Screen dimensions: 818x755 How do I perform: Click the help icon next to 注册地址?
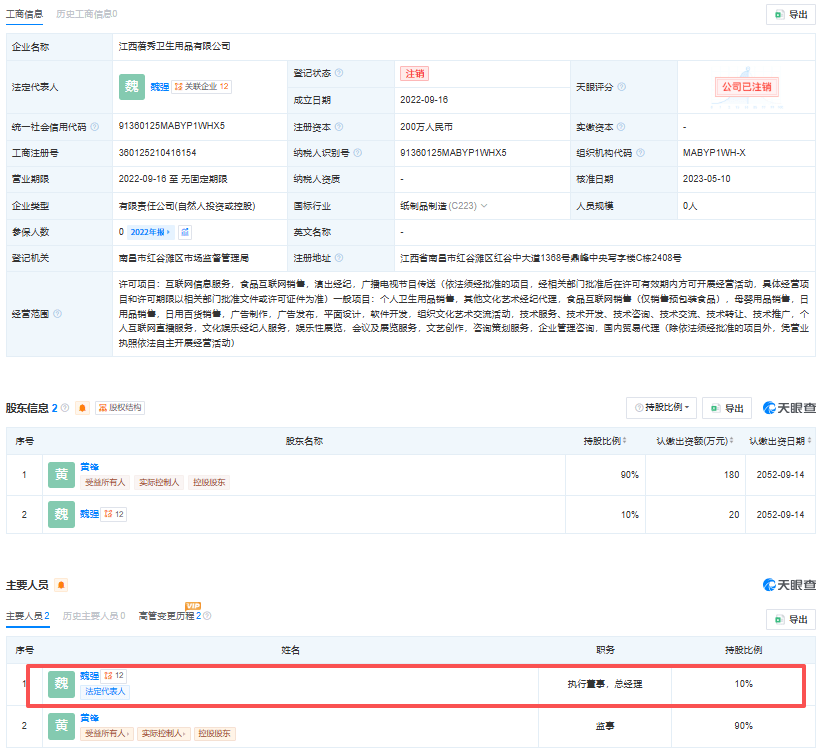[x=339, y=258]
